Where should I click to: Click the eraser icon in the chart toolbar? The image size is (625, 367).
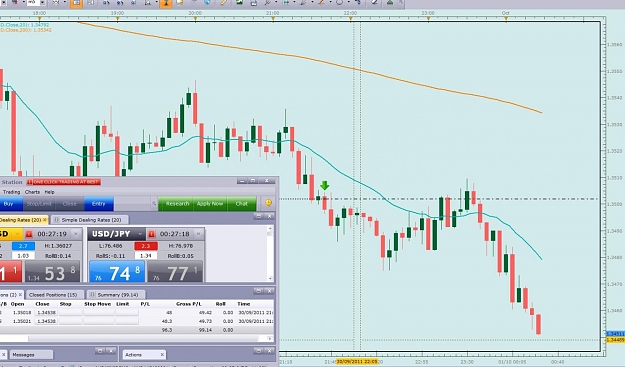point(374,2)
